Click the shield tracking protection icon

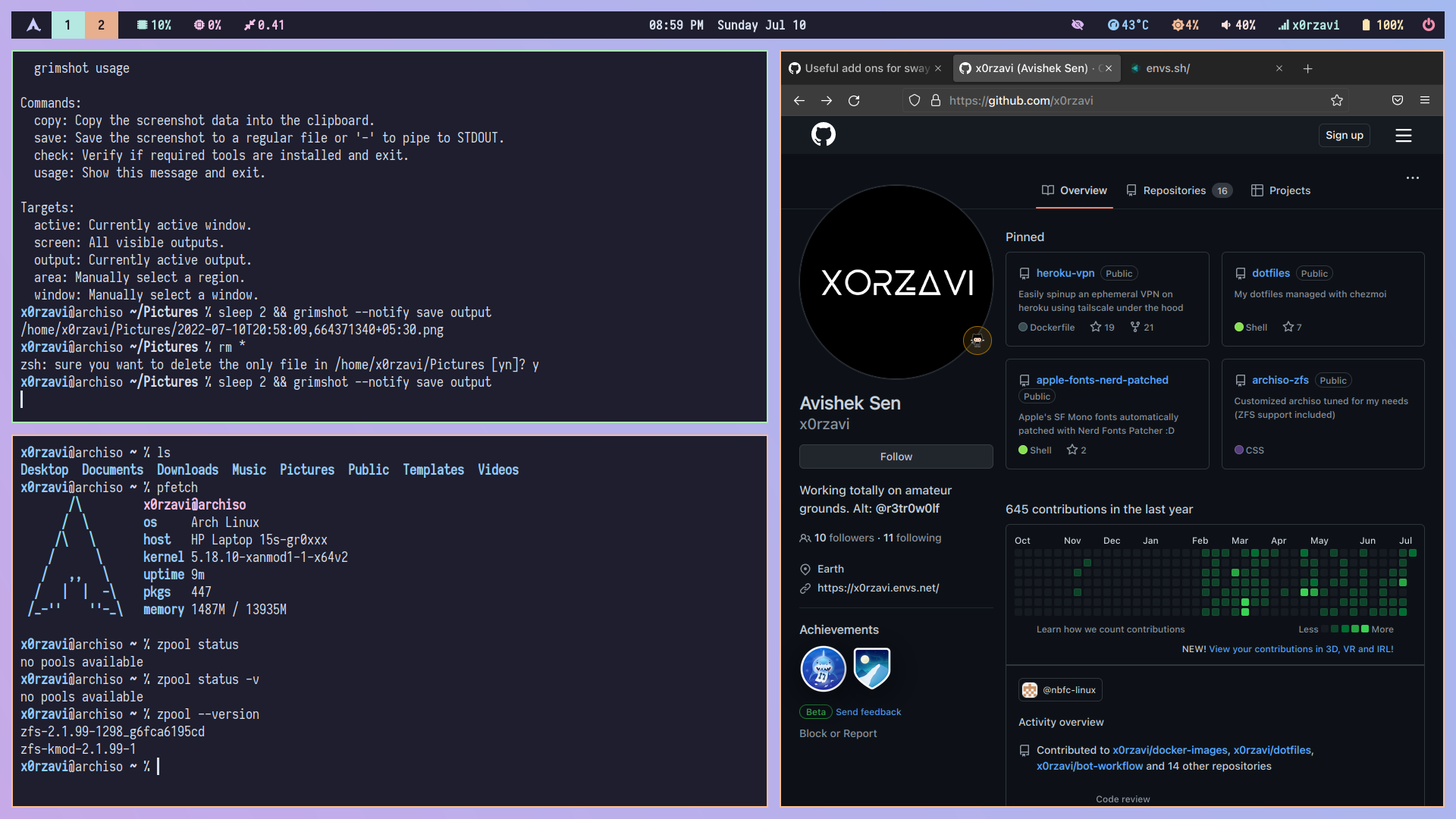pyautogui.click(x=915, y=101)
